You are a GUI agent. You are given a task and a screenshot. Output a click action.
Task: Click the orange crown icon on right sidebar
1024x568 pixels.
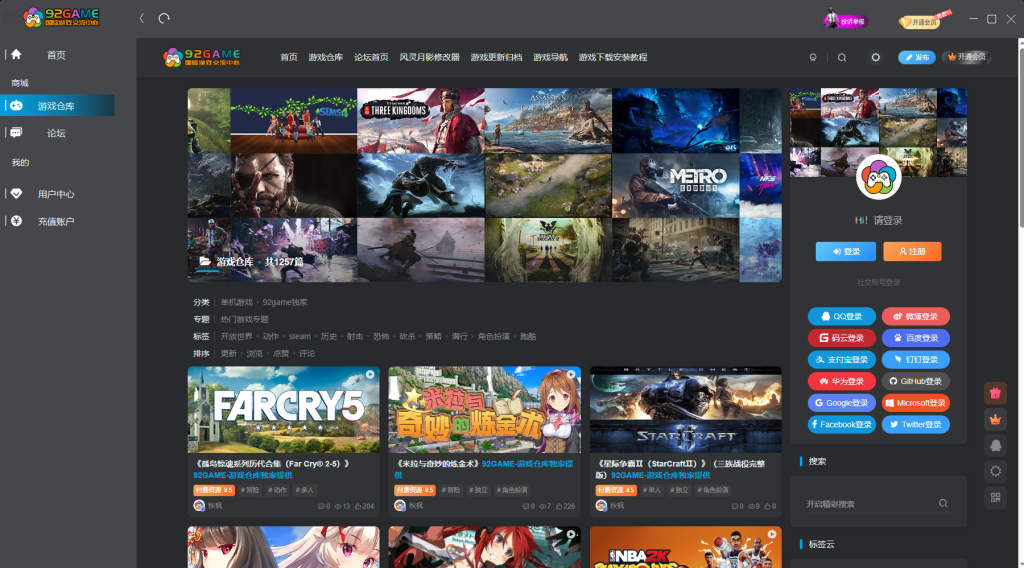coord(995,419)
